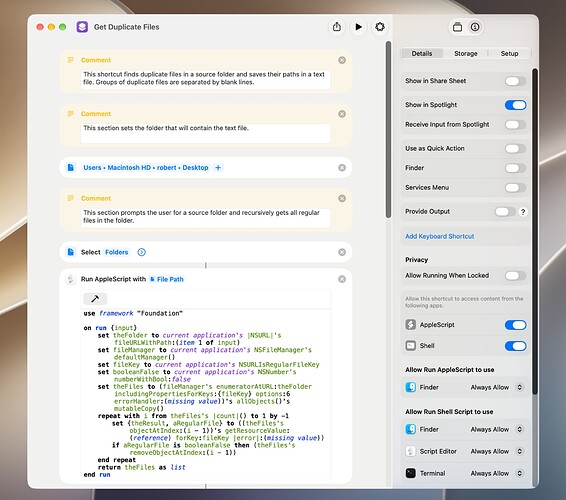Remove the Run AppleScript action
The width and height of the screenshot is (566, 500).
(x=342, y=279)
